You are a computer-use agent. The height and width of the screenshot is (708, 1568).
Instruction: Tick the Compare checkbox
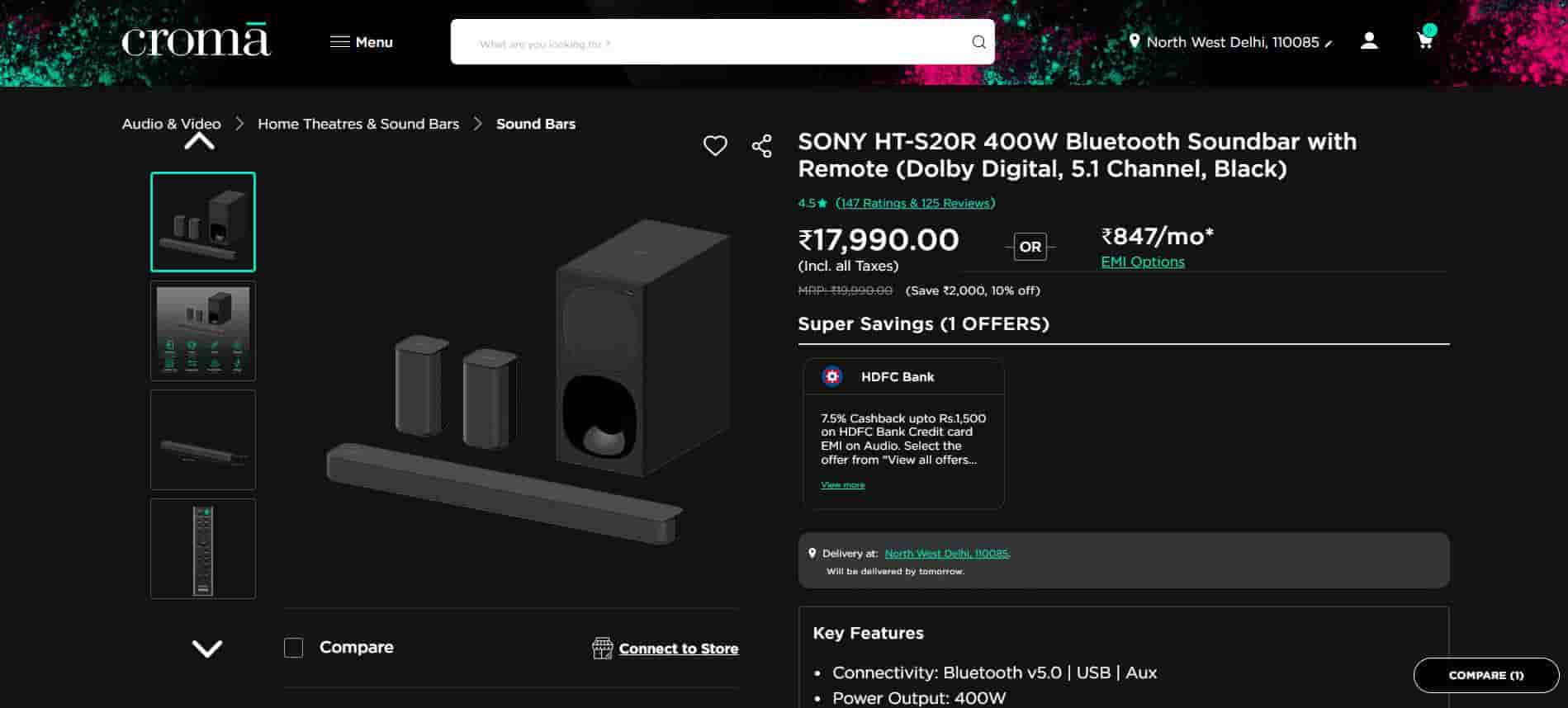click(x=294, y=648)
